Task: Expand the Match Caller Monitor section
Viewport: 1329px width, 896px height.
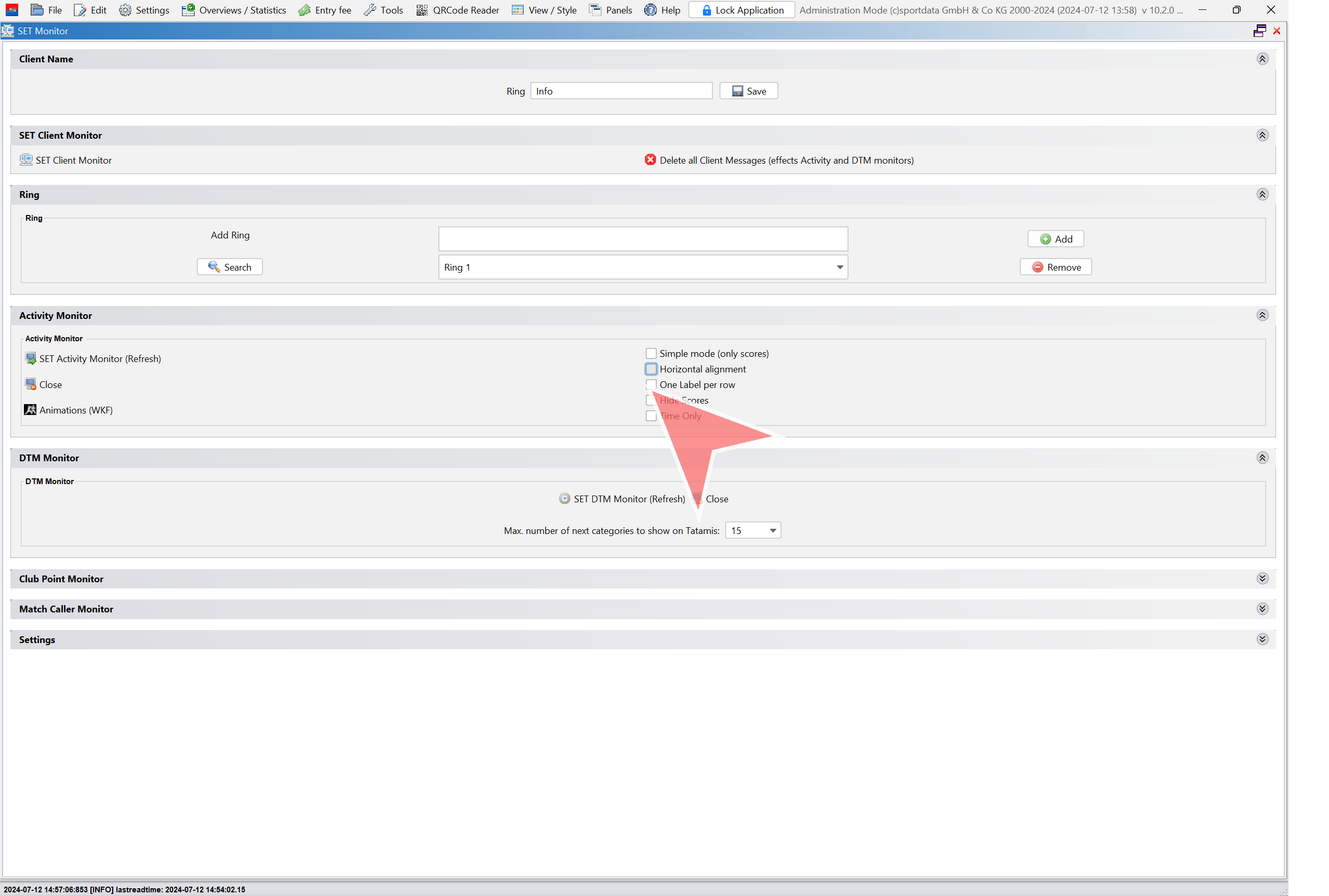Action: coord(1262,609)
